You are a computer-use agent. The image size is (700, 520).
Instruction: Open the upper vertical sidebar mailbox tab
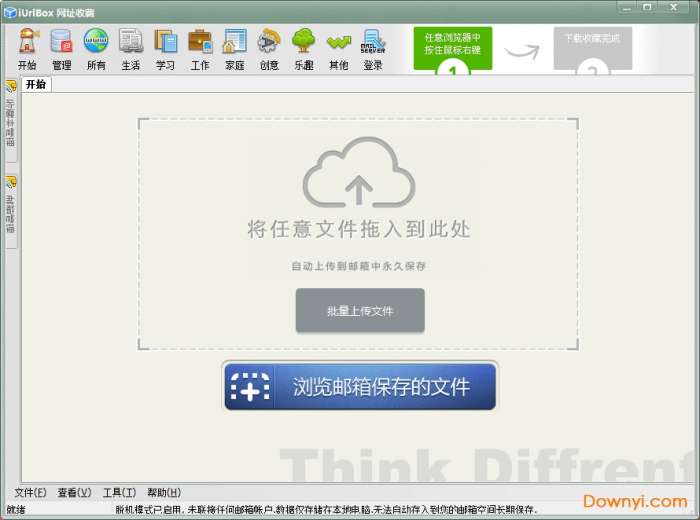pos(11,121)
